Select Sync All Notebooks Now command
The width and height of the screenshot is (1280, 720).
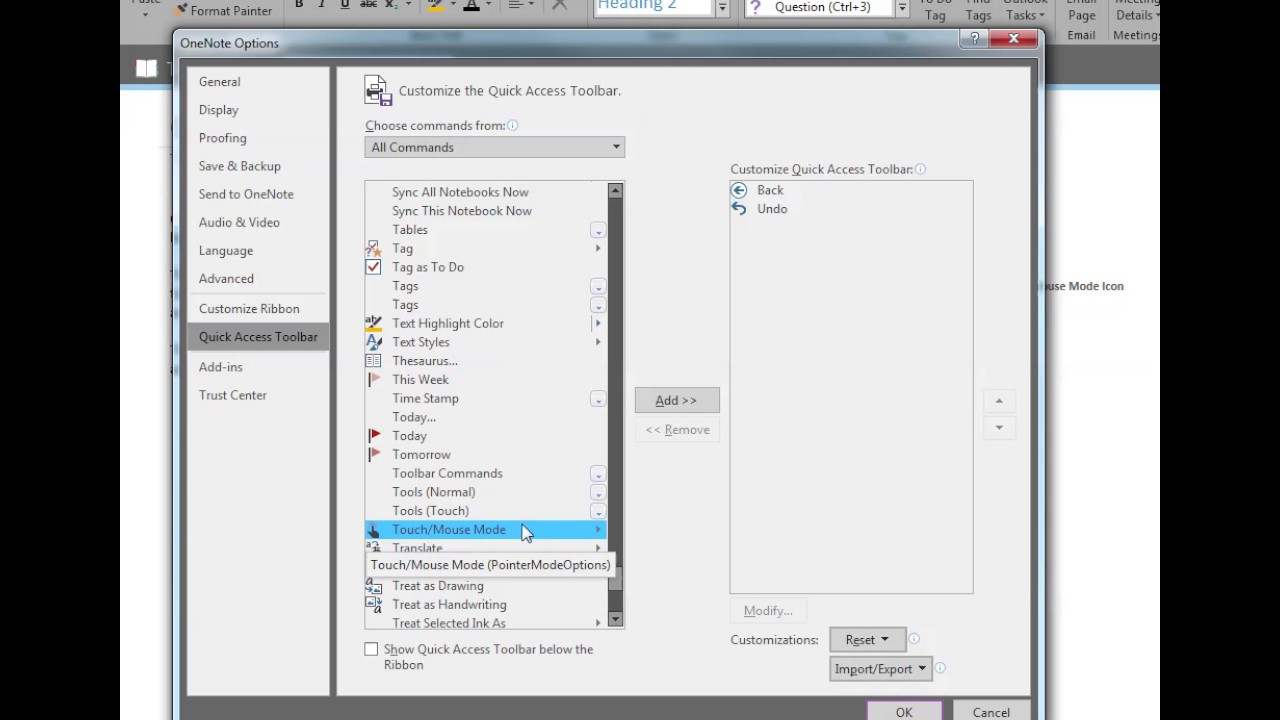point(486,192)
